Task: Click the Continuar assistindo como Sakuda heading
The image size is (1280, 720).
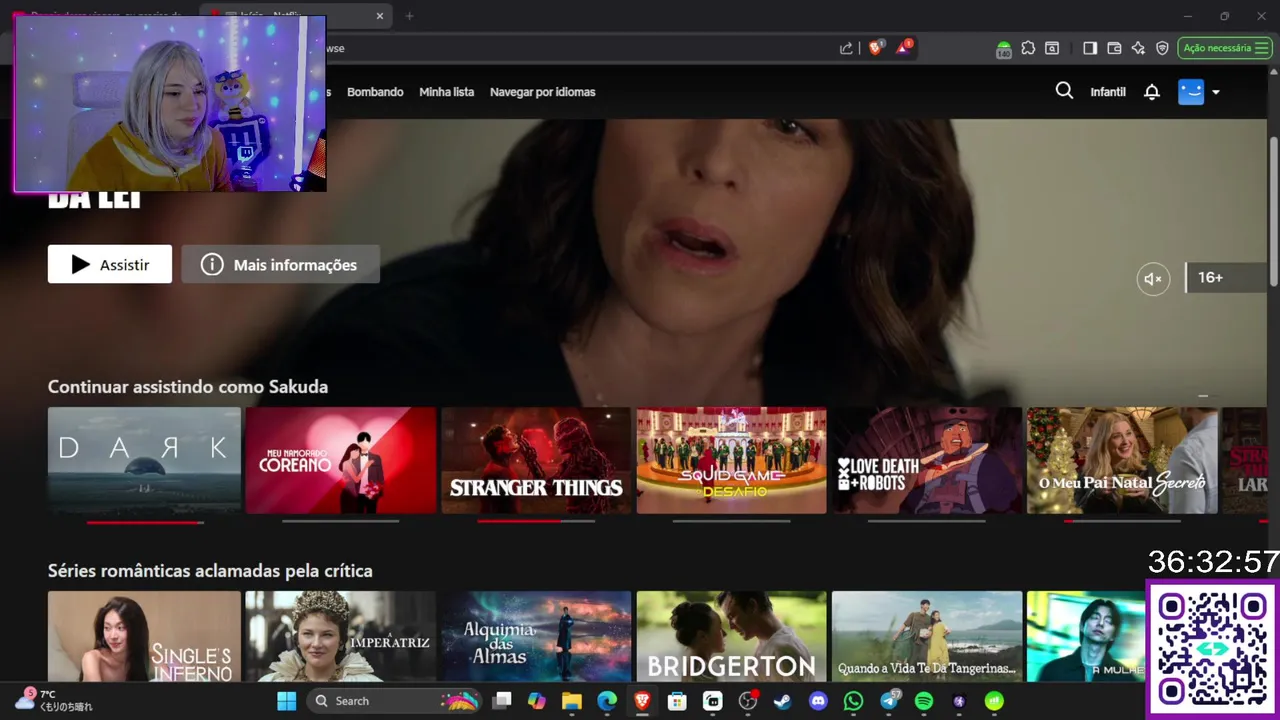Action: pyautogui.click(x=188, y=387)
